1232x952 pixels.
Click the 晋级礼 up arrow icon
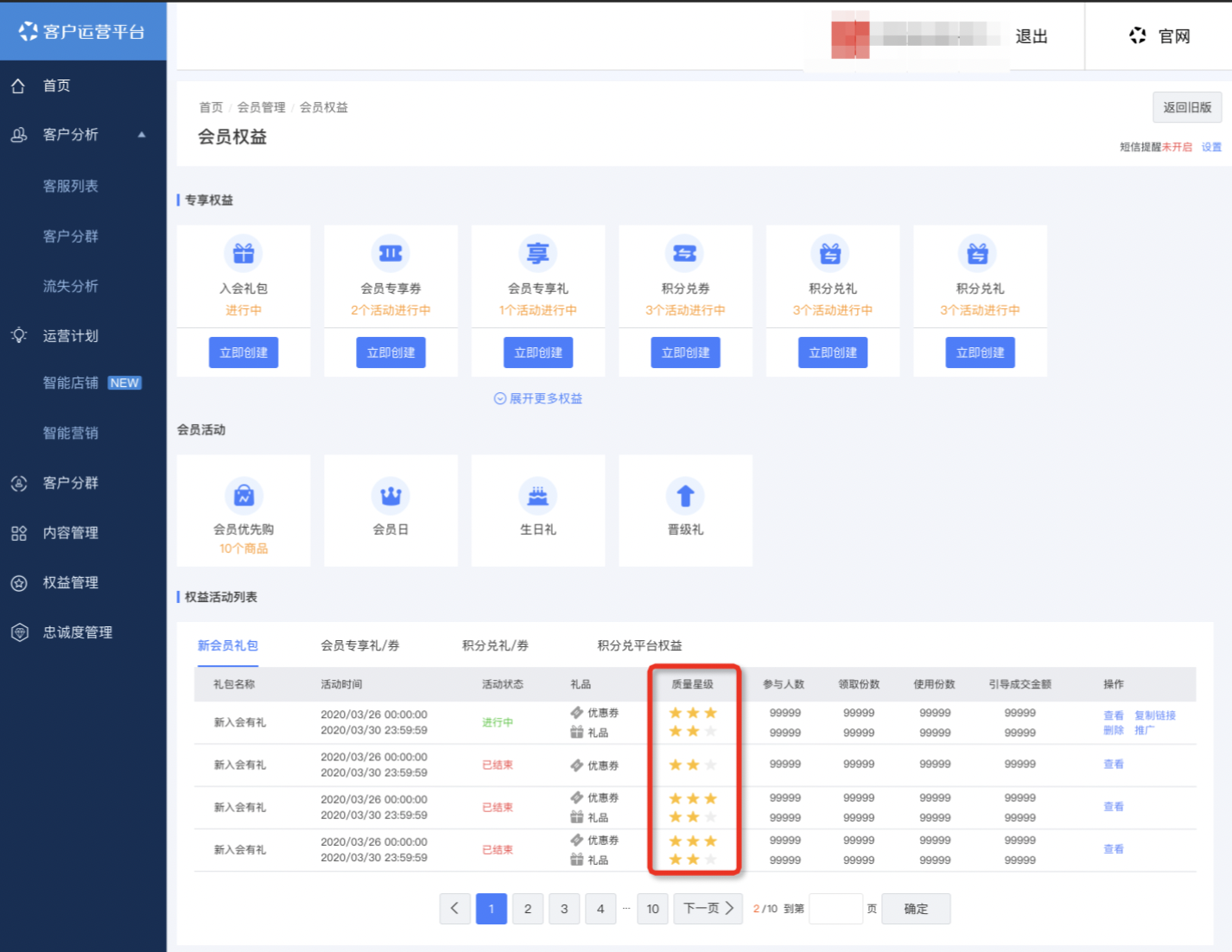tap(685, 496)
